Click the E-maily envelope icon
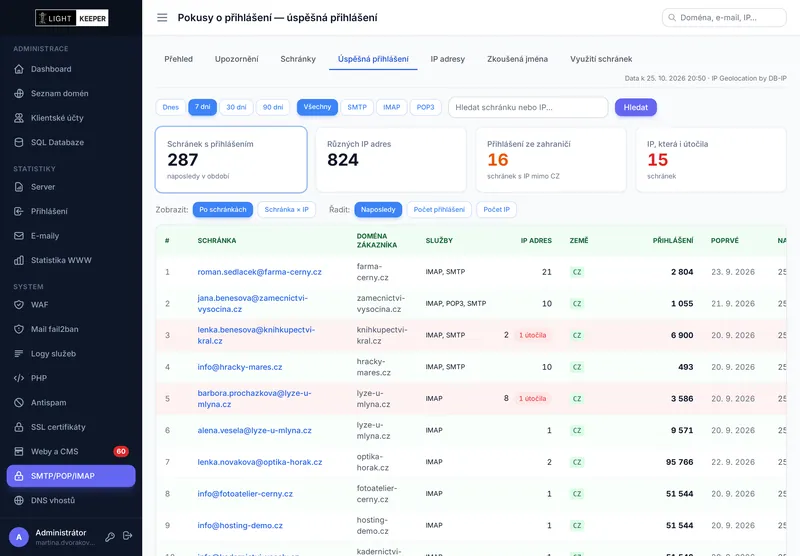800x556 pixels. [x=19, y=236]
